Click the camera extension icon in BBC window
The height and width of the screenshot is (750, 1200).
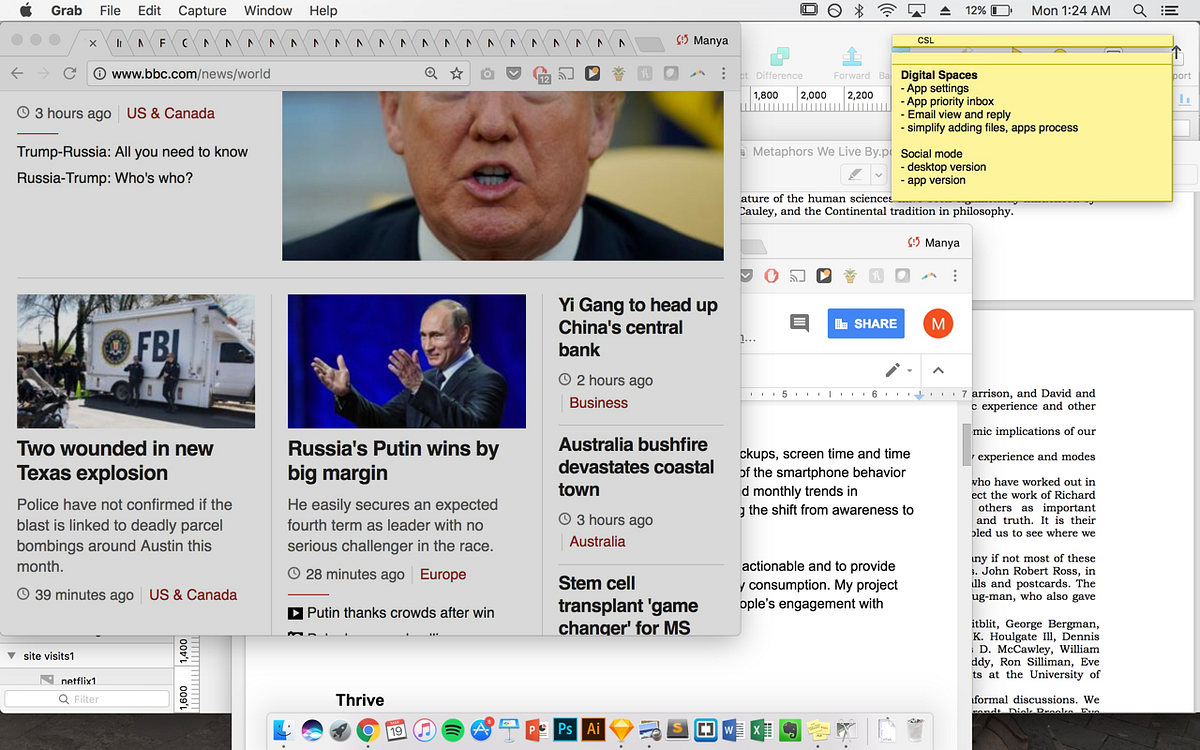pyautogui.click(x=487, y=74)
